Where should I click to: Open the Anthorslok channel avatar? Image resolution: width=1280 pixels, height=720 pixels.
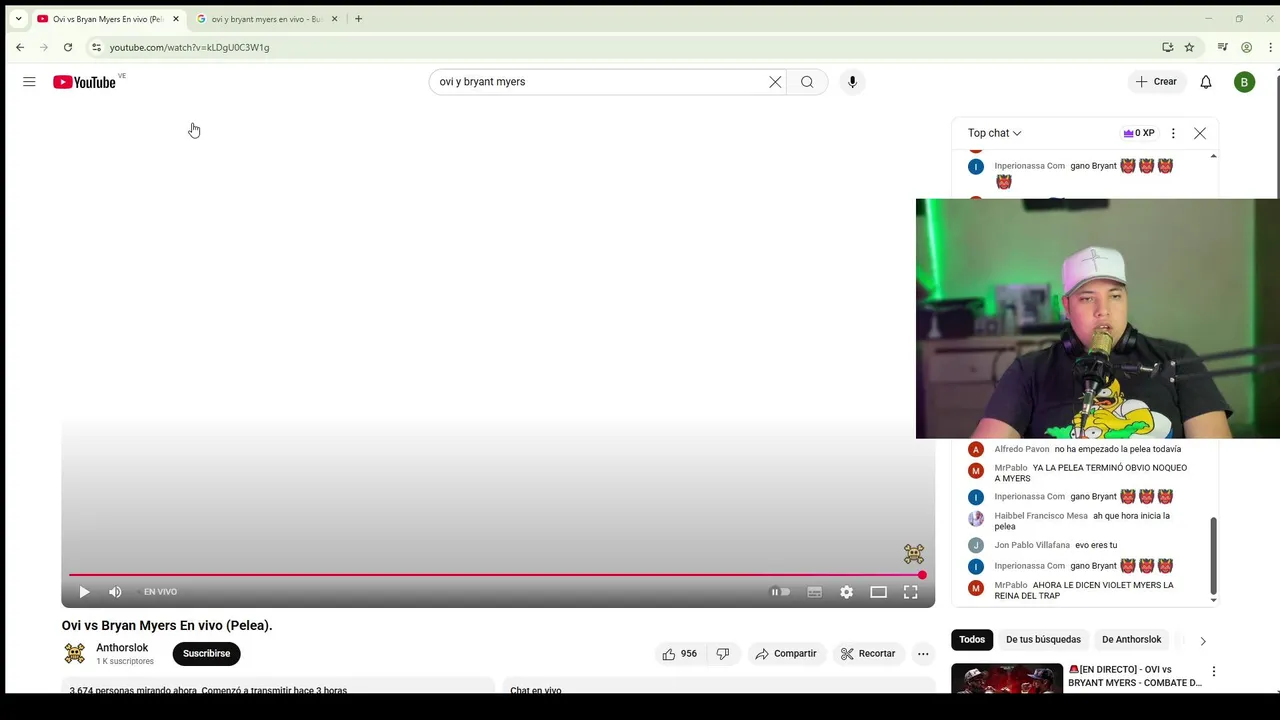click(75, 654)
